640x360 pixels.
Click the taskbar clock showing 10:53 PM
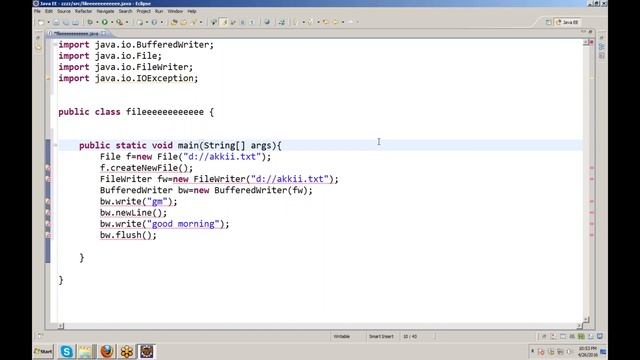(587, 351)
